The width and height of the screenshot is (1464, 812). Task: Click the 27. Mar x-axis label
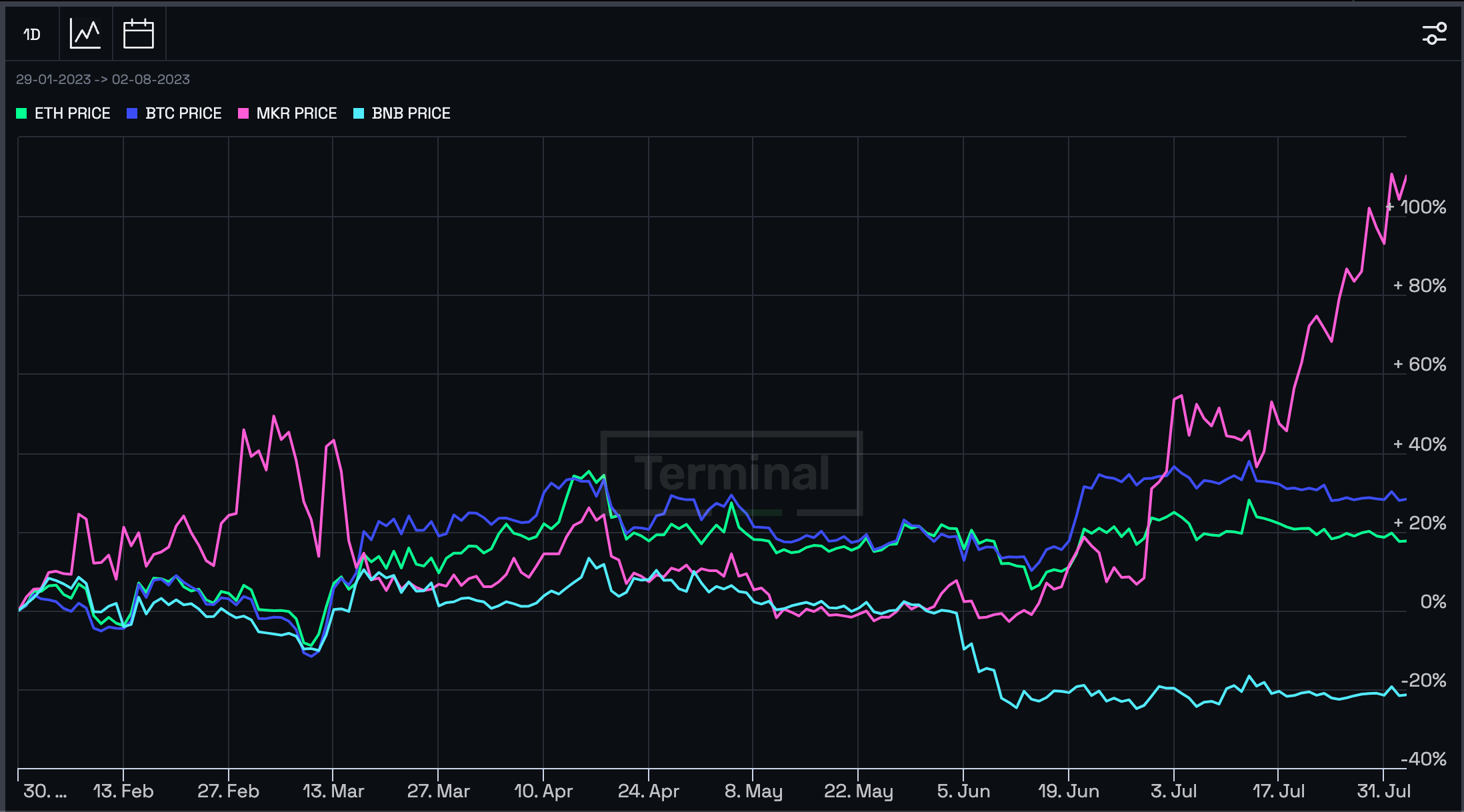439,791
